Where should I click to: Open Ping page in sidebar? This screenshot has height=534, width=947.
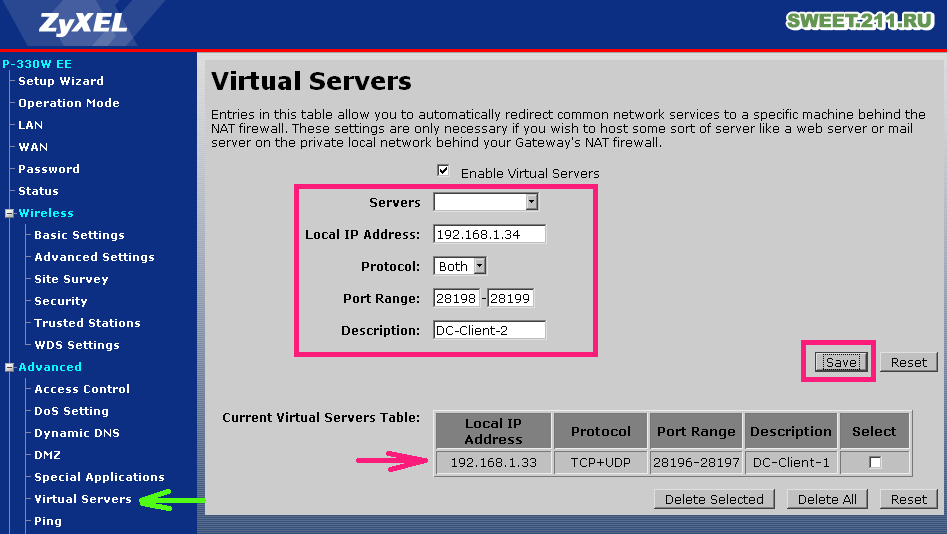48,521
